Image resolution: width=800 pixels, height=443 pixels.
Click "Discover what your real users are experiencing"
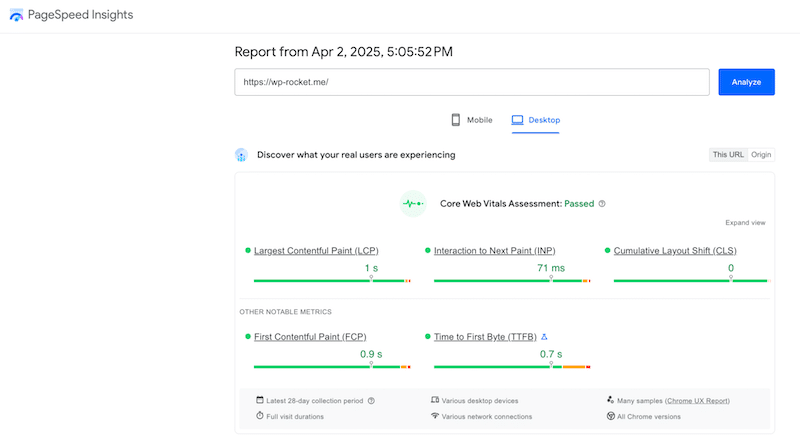coord(356,155)
